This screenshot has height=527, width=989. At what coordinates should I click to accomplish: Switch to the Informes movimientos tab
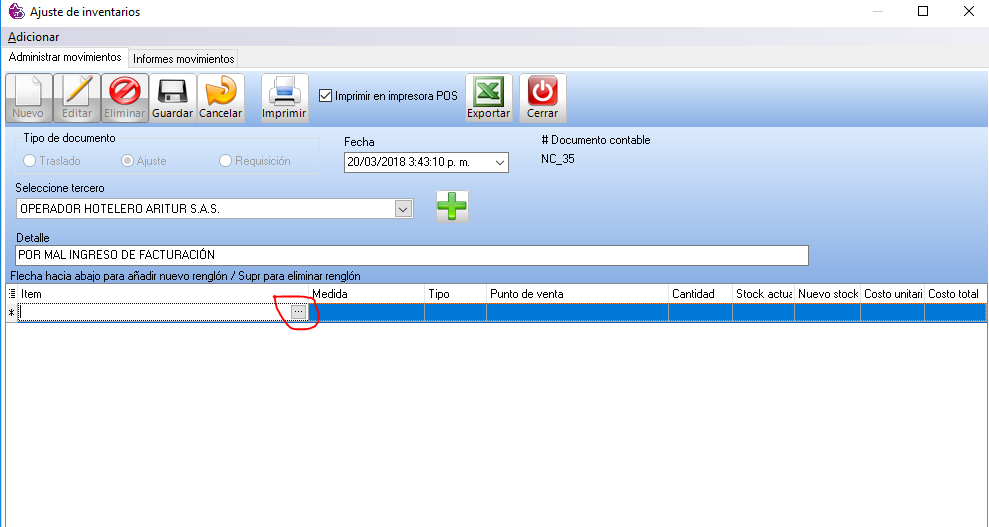point(184,59)
